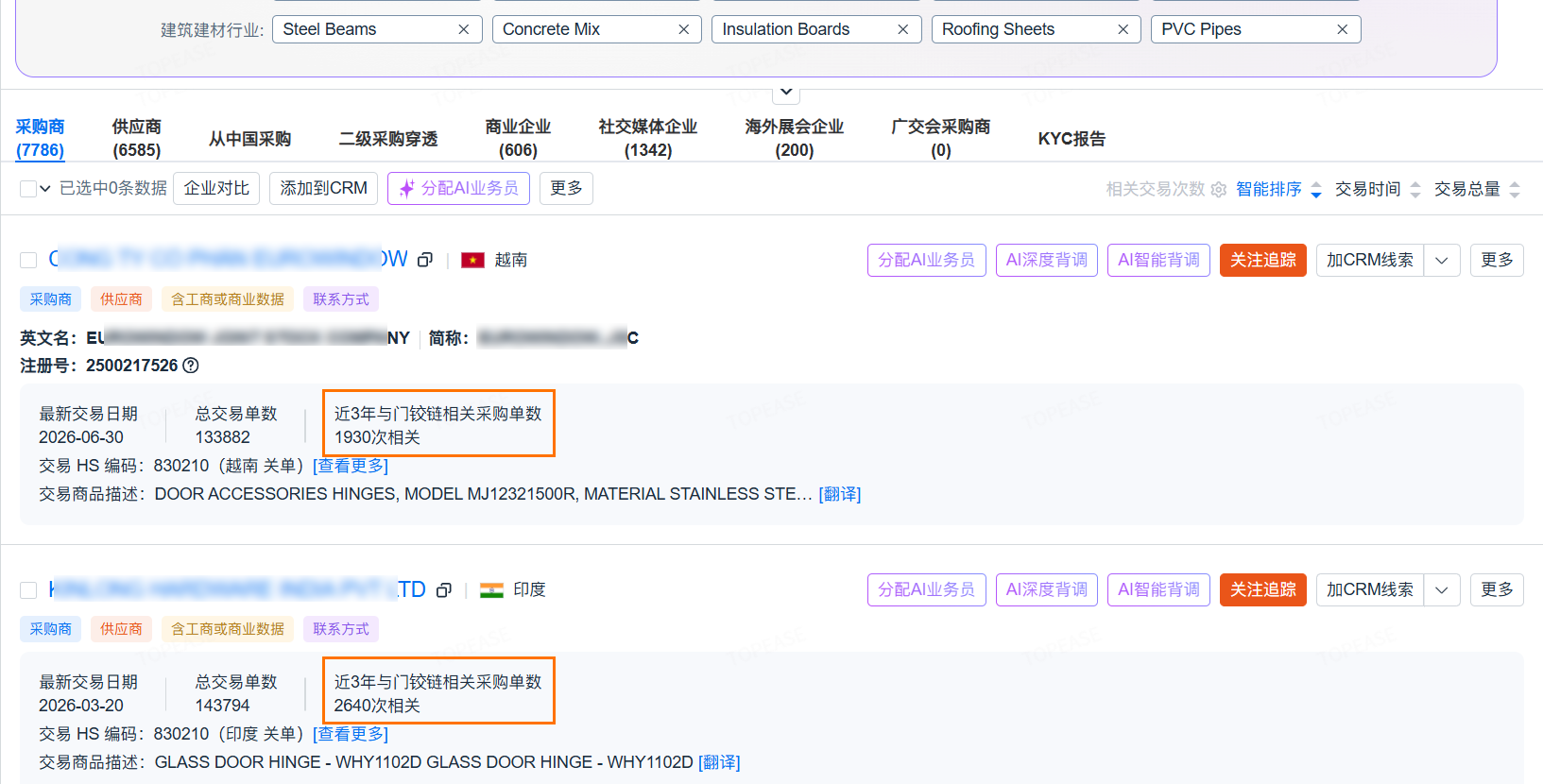Open the 相关交易次数 settings gear icon

pos(1219,189)
